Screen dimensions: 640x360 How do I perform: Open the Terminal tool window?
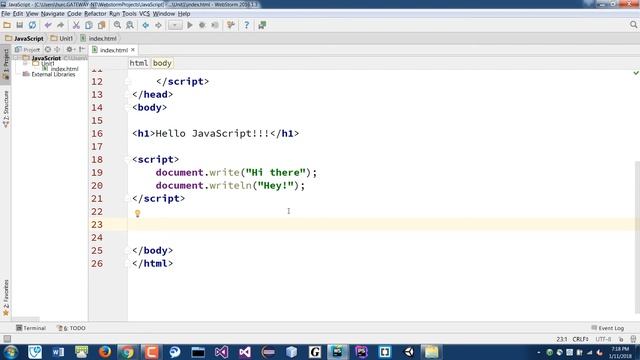point(31,328)
